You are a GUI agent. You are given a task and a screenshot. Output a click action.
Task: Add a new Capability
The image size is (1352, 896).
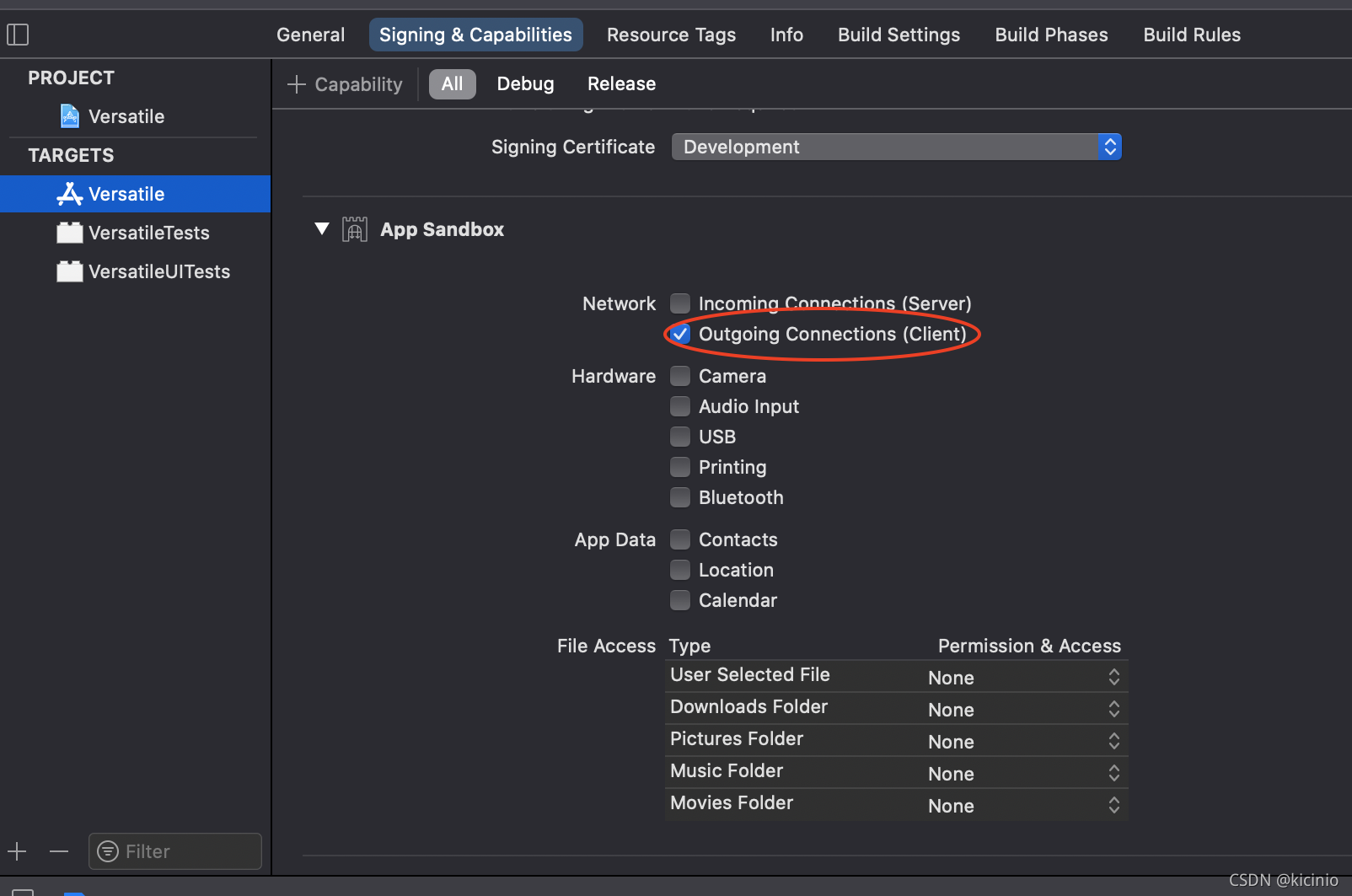[345, 84]
